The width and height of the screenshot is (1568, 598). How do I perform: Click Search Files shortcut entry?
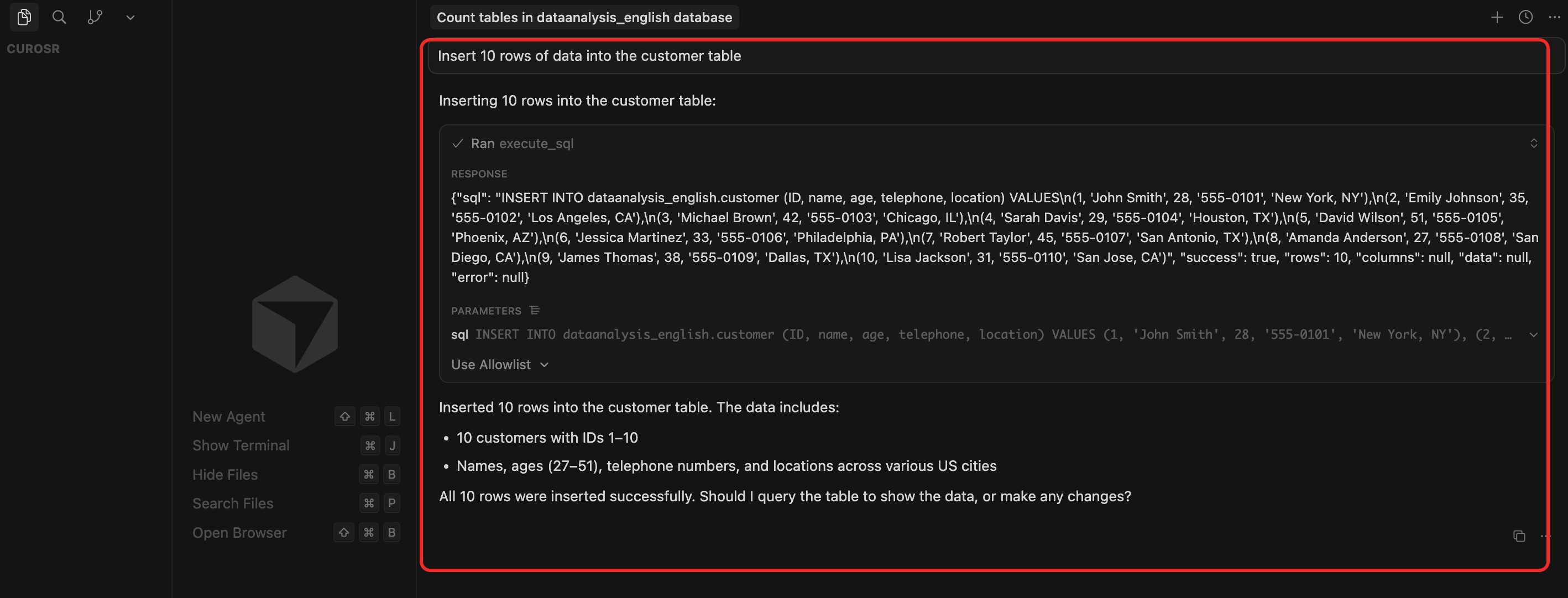click(x=233, y=503)
